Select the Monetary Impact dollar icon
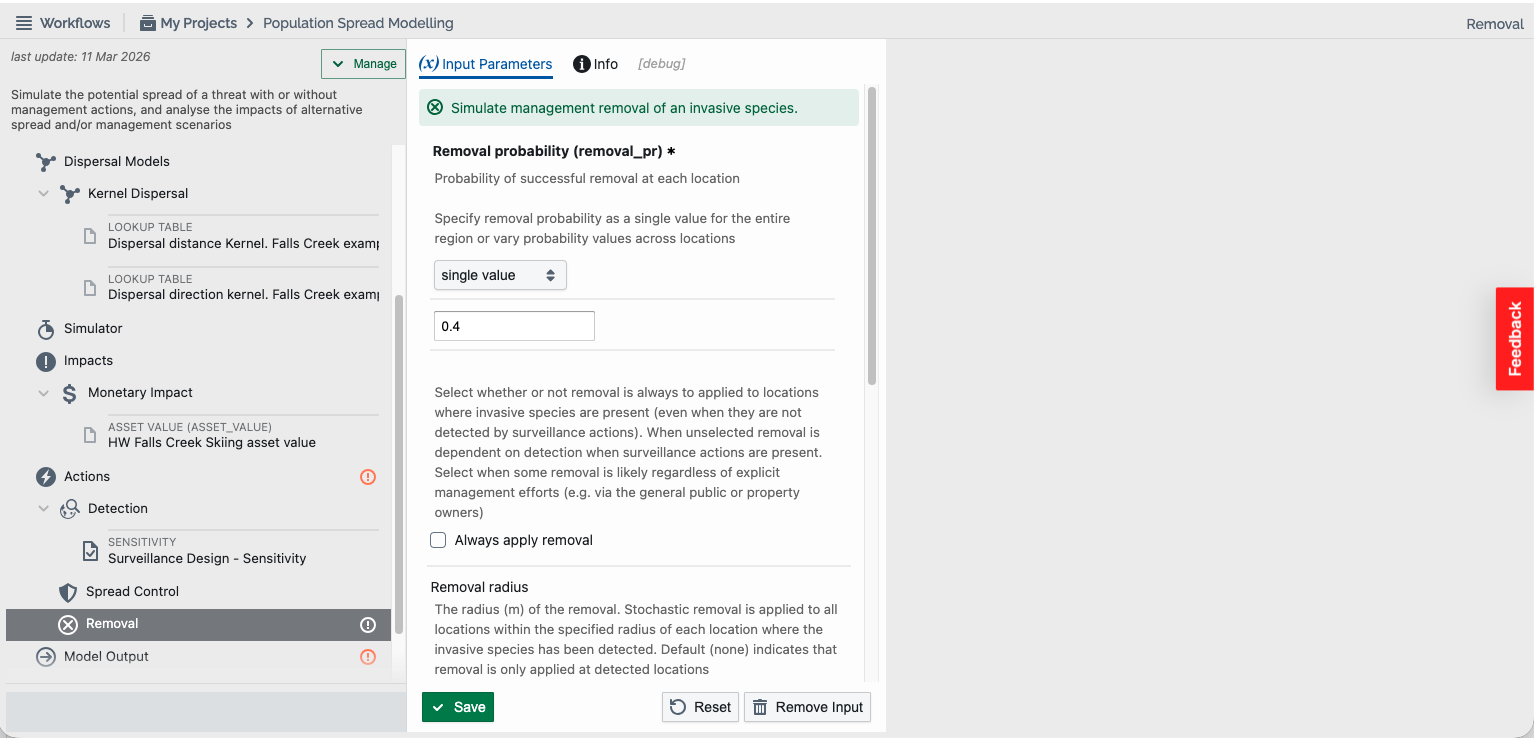Screen dimensions: 1534x738 click(69, 393)
